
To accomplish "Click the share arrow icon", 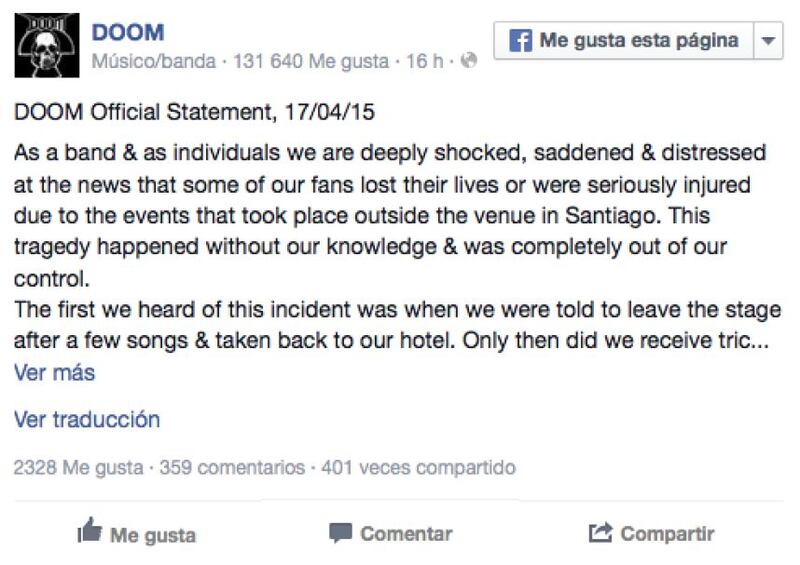I will pyautogui.click(x=600, y=532).
